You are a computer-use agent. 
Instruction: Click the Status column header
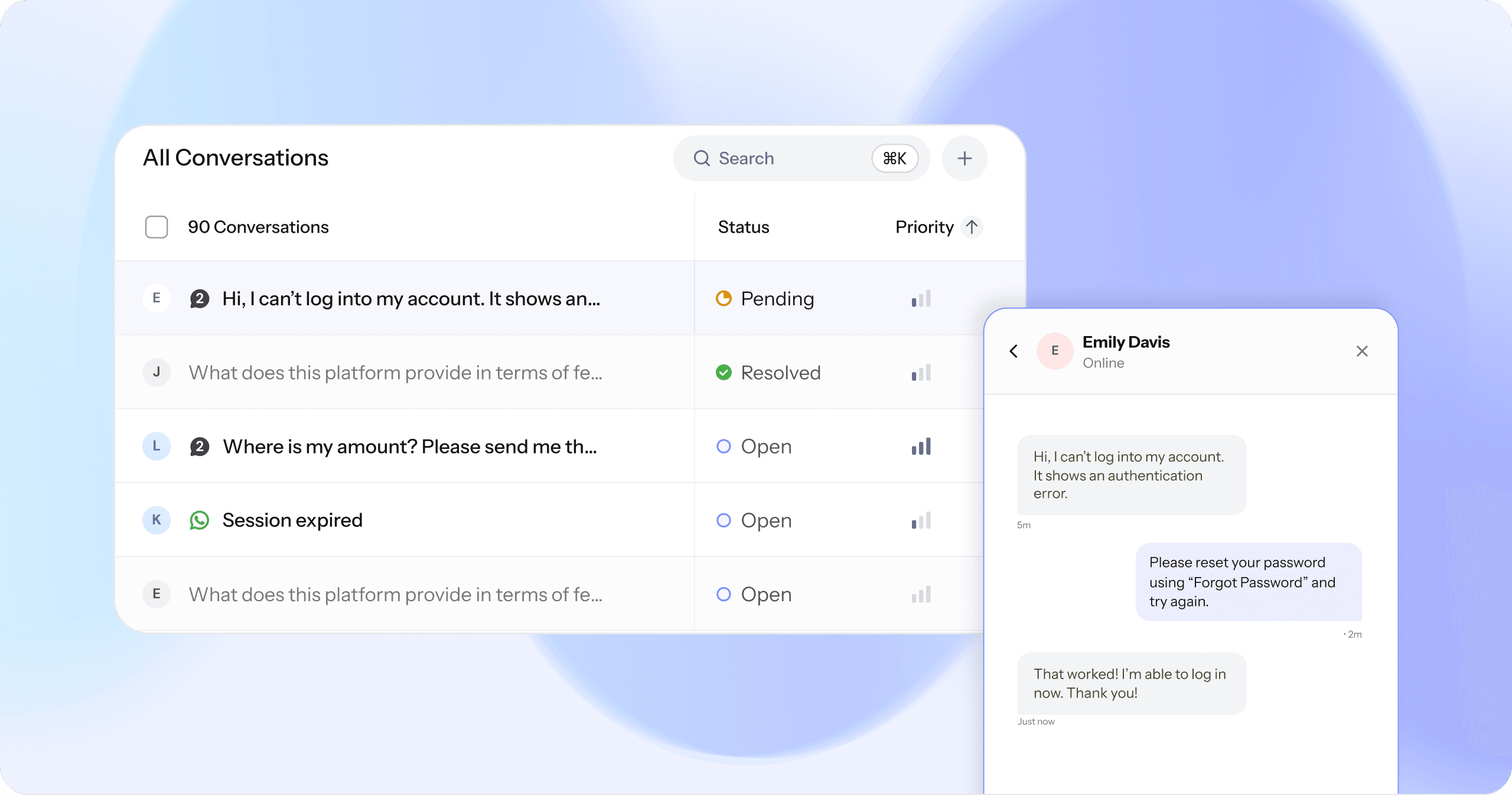[x=744, y=227]
